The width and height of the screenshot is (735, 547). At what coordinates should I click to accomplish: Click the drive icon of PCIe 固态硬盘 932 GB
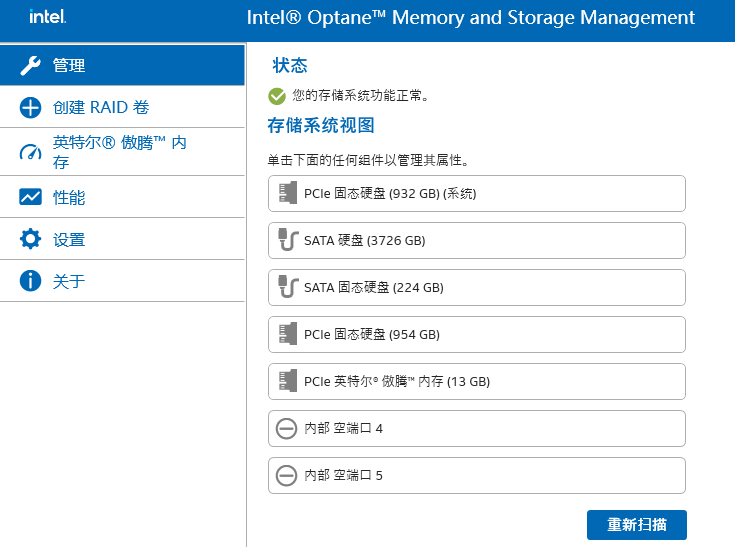pyautogui.click(x=287, y=193)
